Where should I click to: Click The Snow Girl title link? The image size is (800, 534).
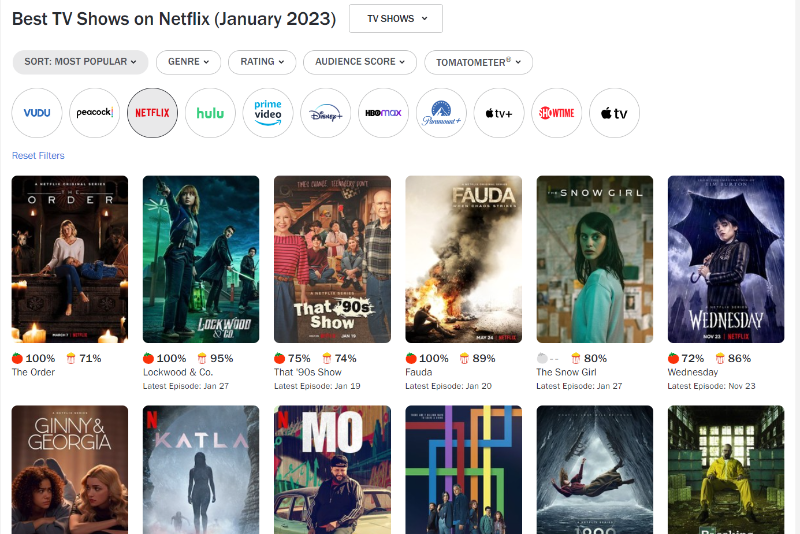pos(566,372)
